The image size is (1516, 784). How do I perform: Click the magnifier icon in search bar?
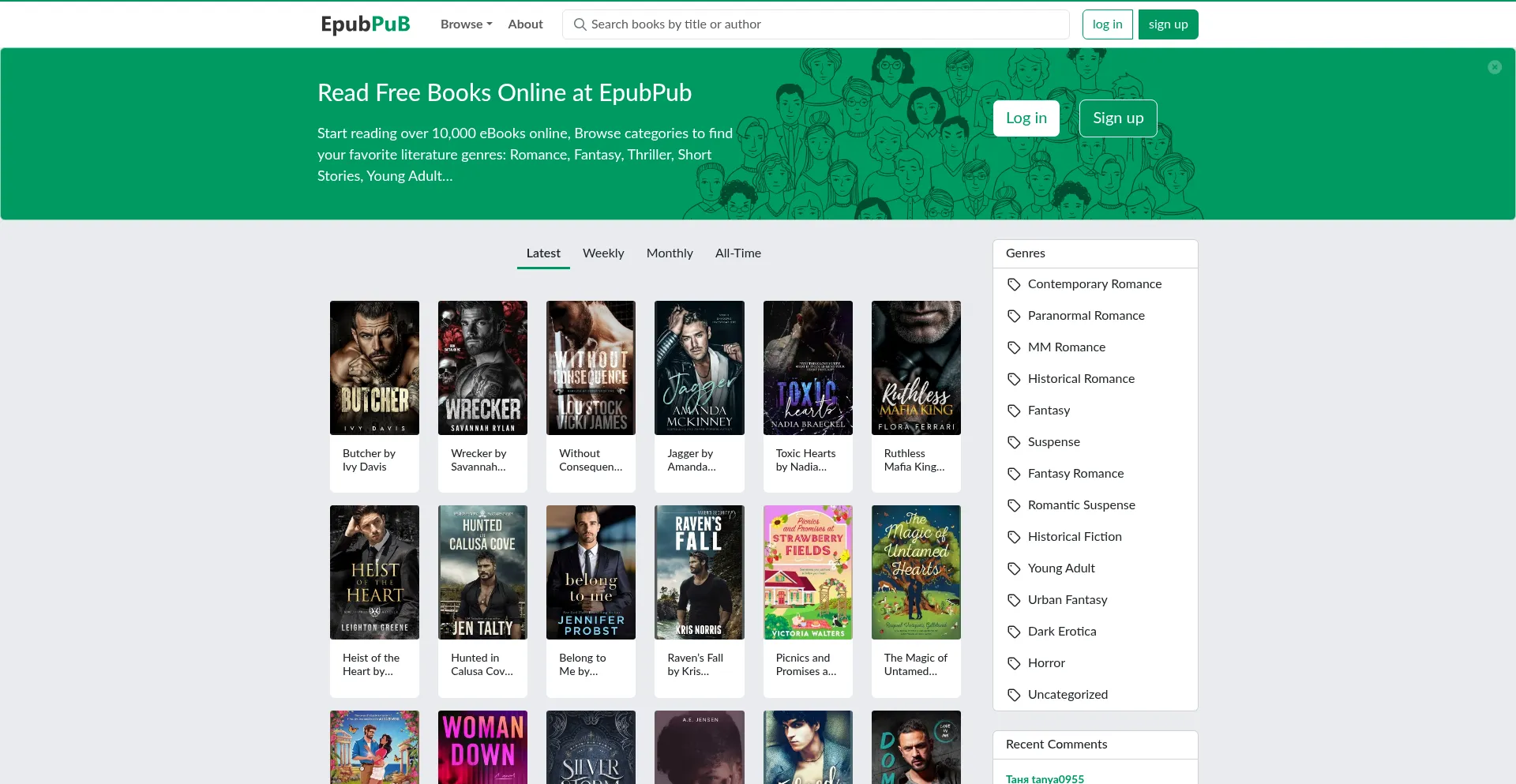coord(580,24)
